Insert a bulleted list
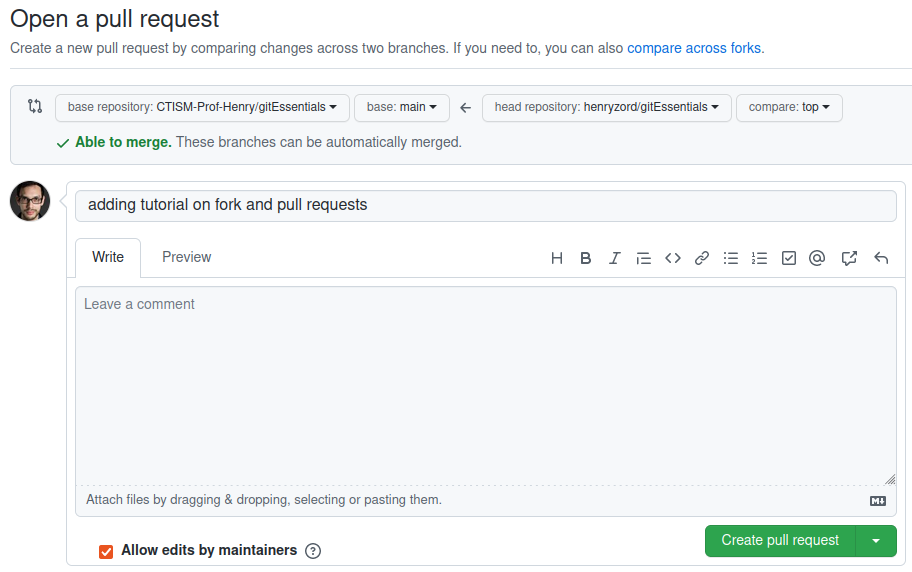The width and height of the screenshot is (912, 572). point(731,258)
